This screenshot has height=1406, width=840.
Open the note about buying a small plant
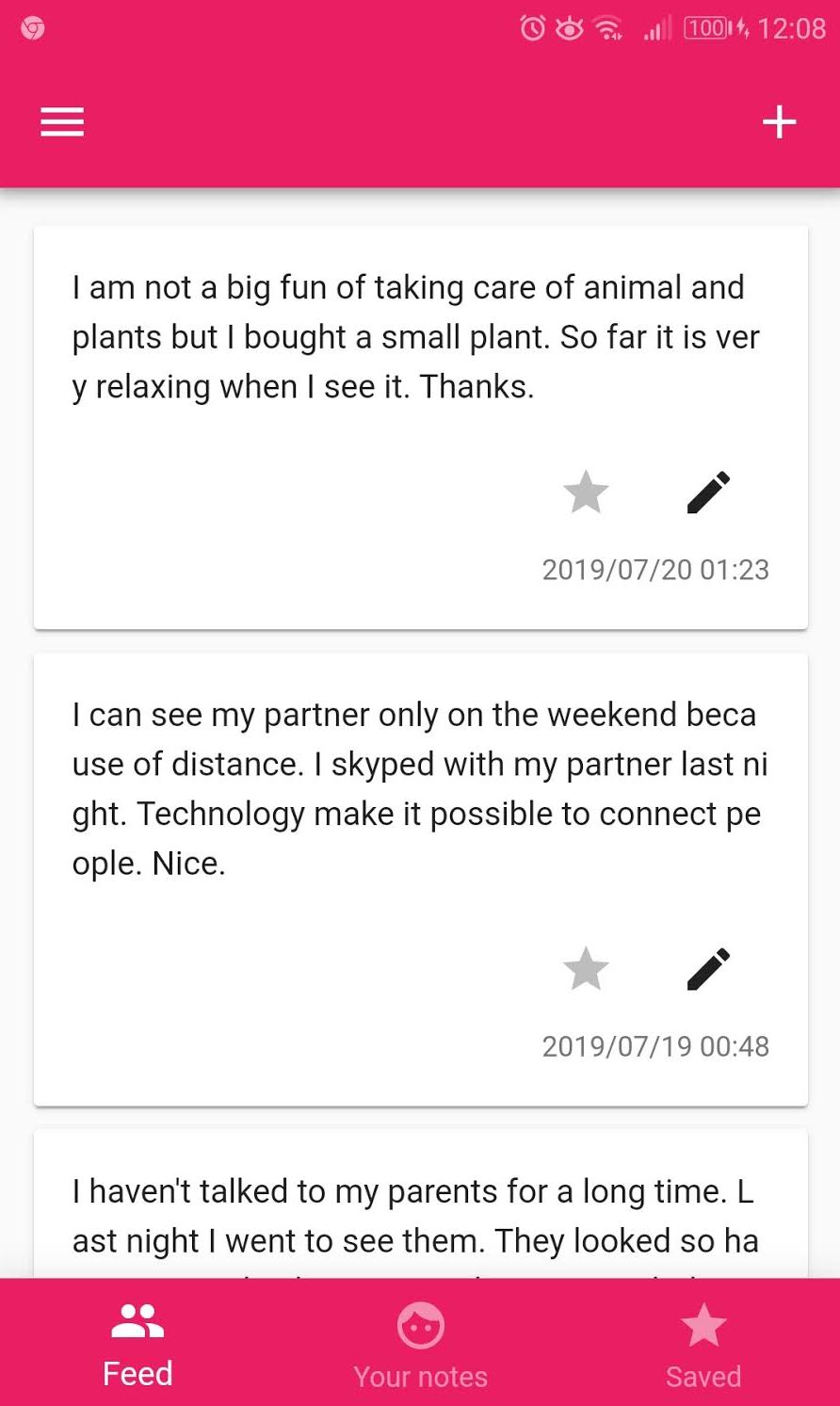pos(414,337)
